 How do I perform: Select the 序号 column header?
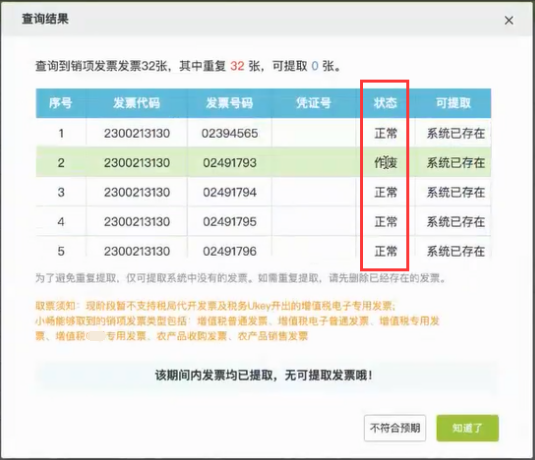pyautogui.click(x=61, y=103)
